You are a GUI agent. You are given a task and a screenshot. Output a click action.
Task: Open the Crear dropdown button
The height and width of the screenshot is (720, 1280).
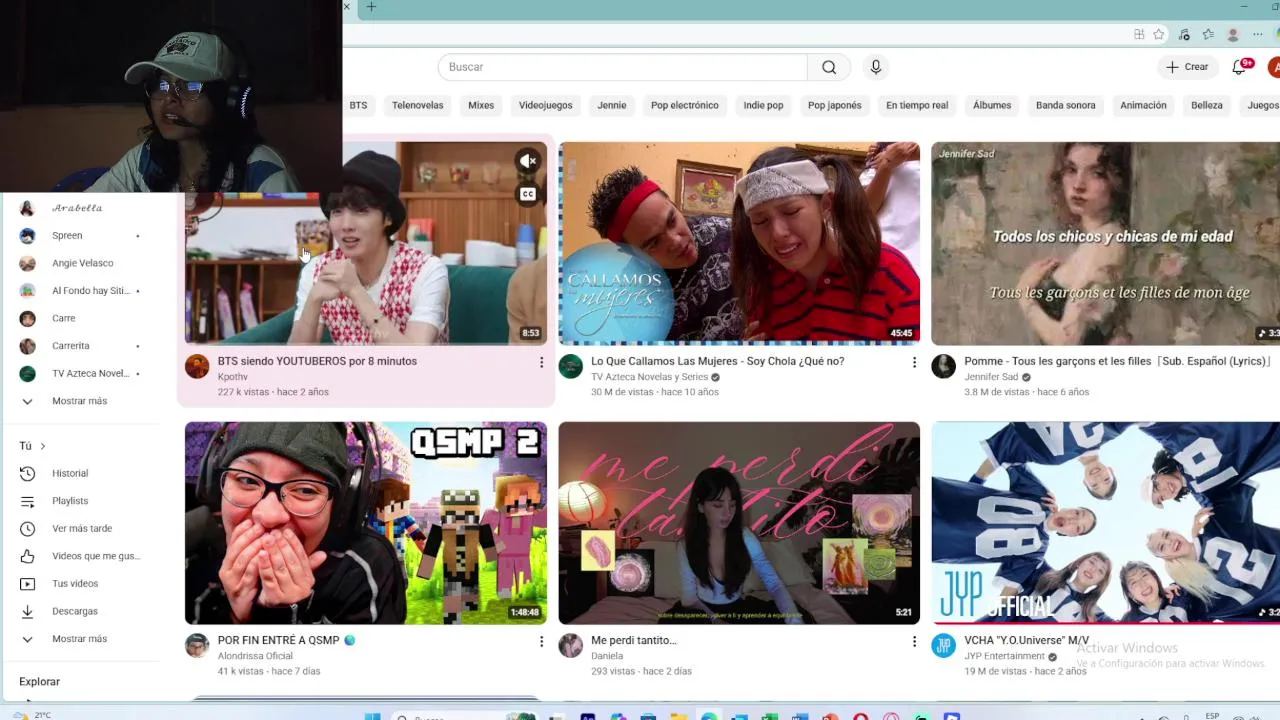pyautogui.click(x=1188, y=67)
